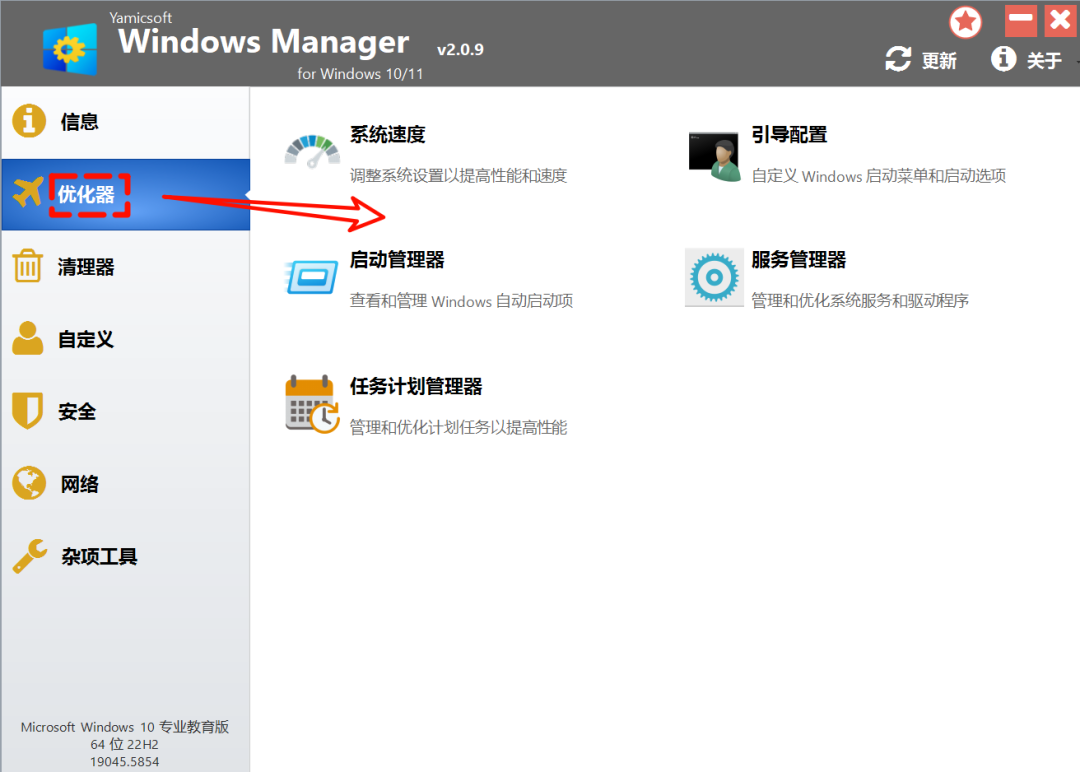Open the 启动管理器 title link
This screenshot has height=772, width=1080.
coord(397,260)
